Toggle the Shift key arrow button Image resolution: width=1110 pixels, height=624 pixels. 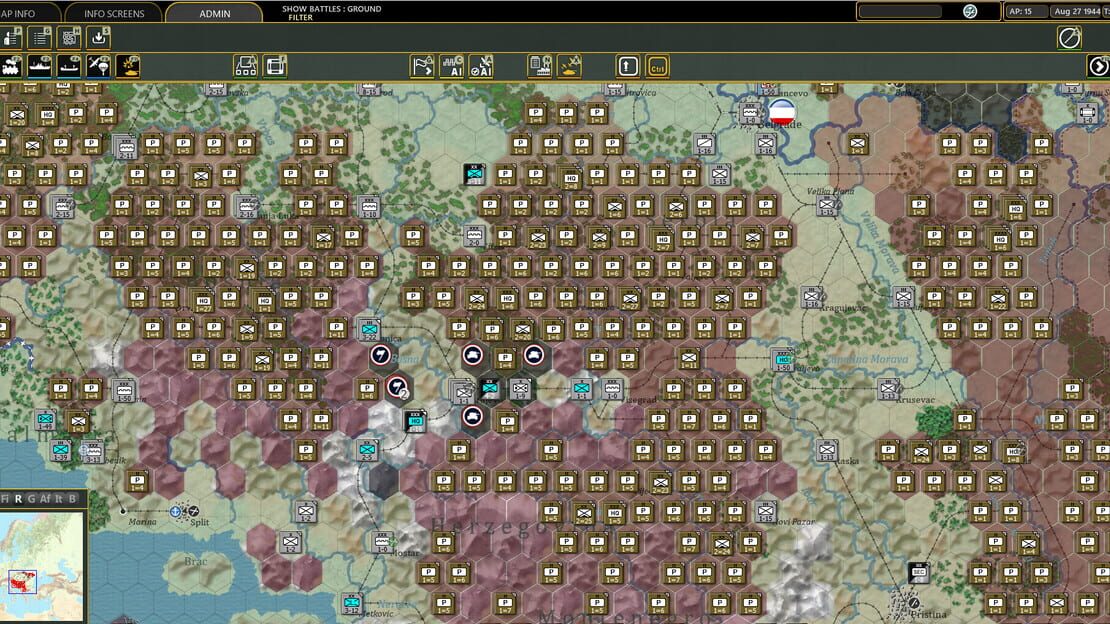628,67
